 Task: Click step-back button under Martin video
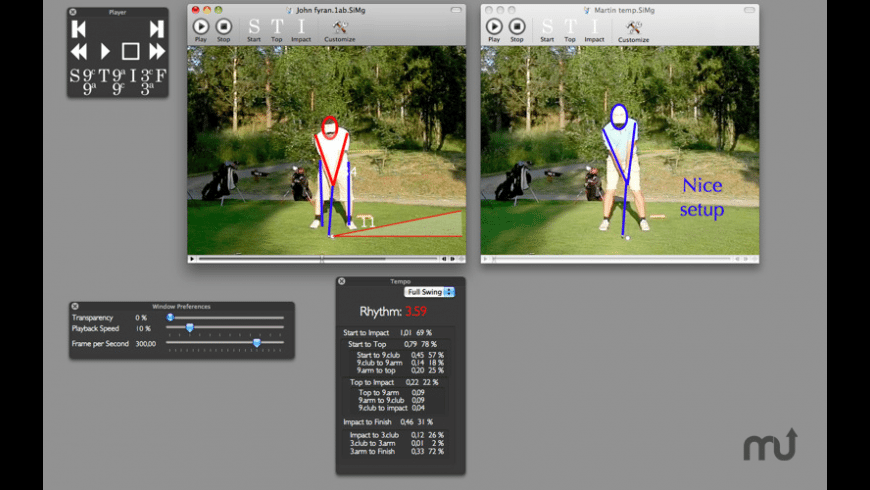(737, 259)
